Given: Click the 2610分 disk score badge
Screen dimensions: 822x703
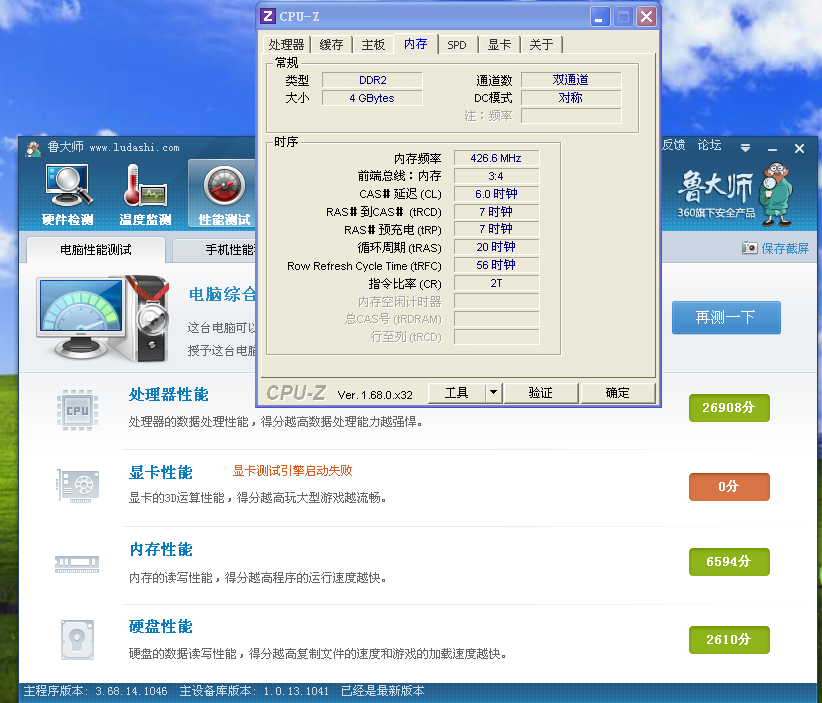Looking at the screenshot, I should [x=729, y=640].
